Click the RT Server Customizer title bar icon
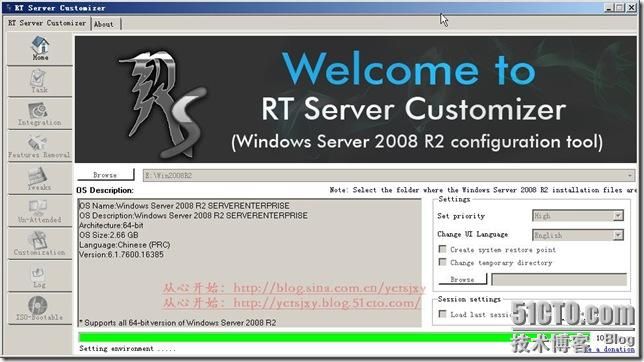 [x=9, y=7]
